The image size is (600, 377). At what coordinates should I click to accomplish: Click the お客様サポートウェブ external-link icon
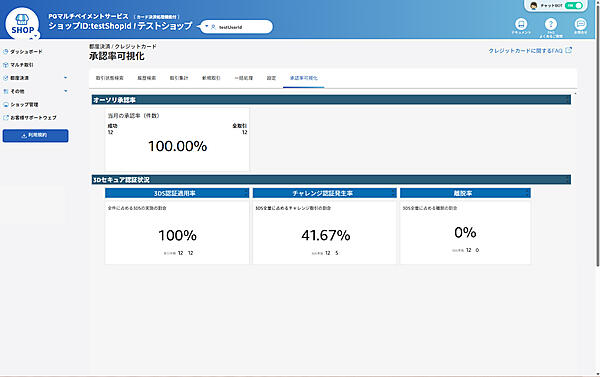point(5,118)
